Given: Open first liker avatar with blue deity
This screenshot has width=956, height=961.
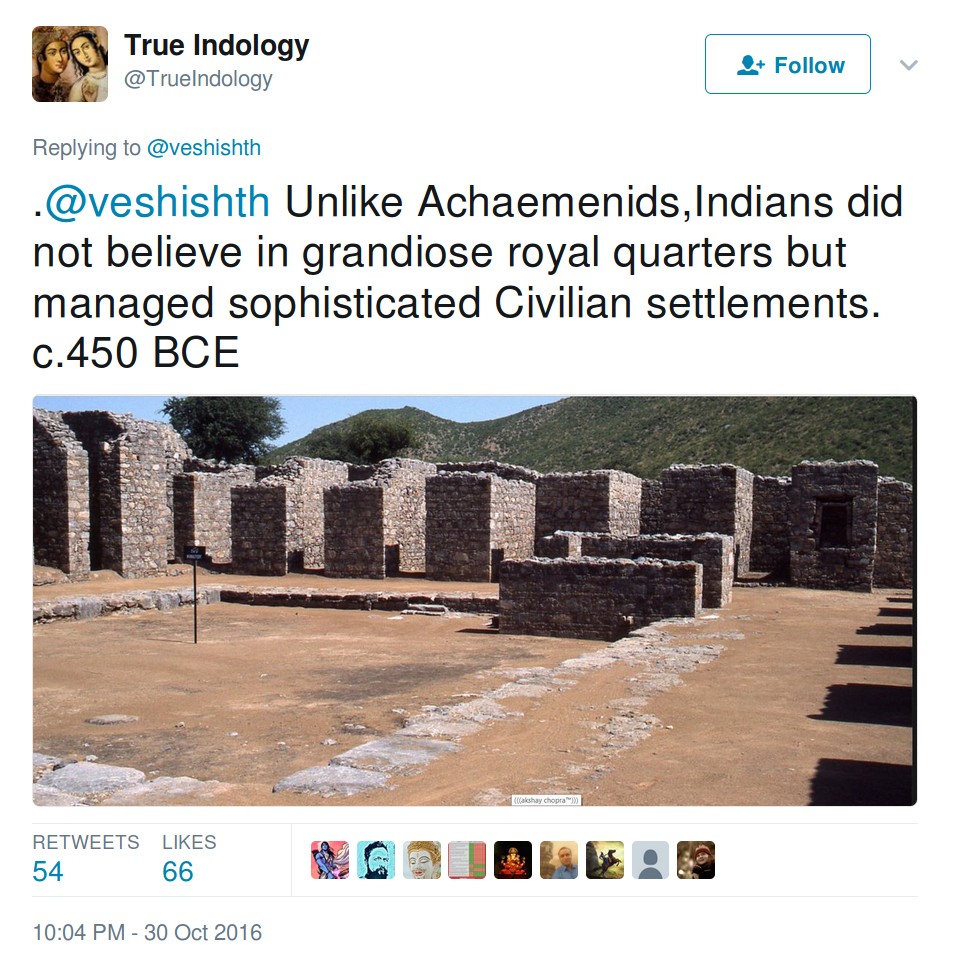Looking at the screenshot, I should (x=330, y=860).
